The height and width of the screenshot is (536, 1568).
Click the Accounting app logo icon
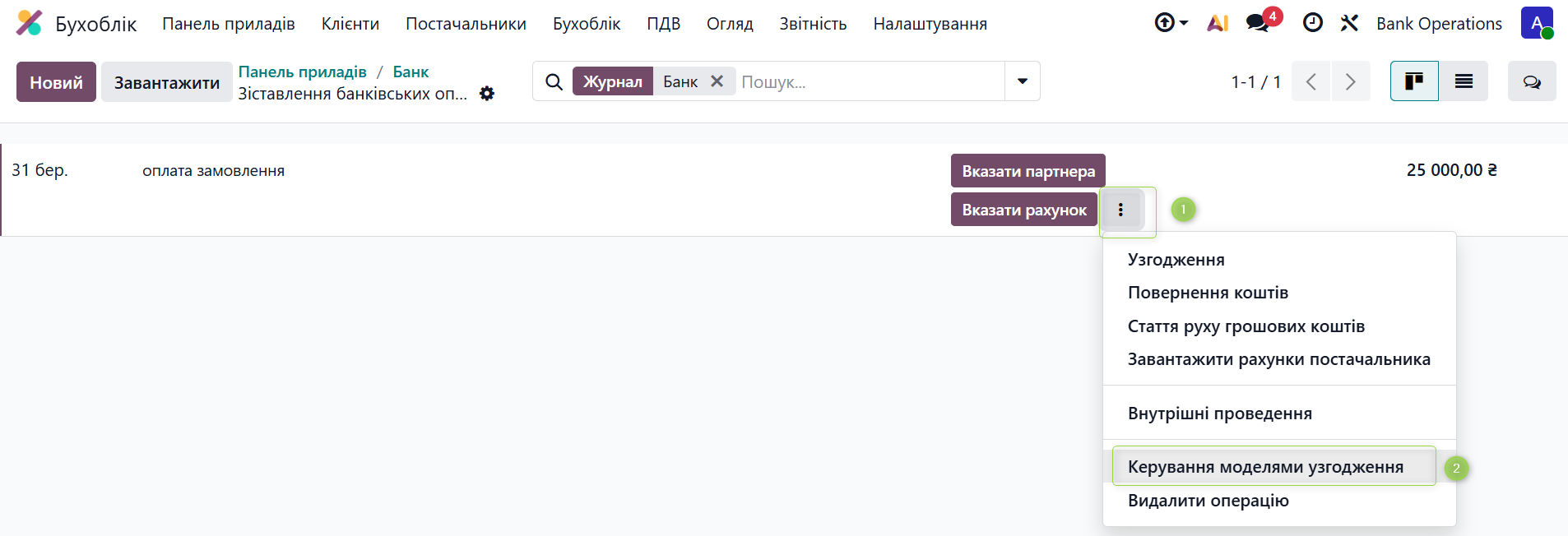pos(30,23)
